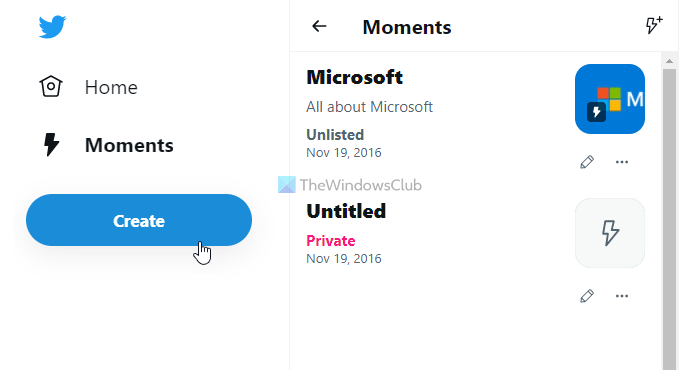This screenshot has width=700, height=370.
Task: Select the Moments lightning bolt icon
Action: [51, 145]
